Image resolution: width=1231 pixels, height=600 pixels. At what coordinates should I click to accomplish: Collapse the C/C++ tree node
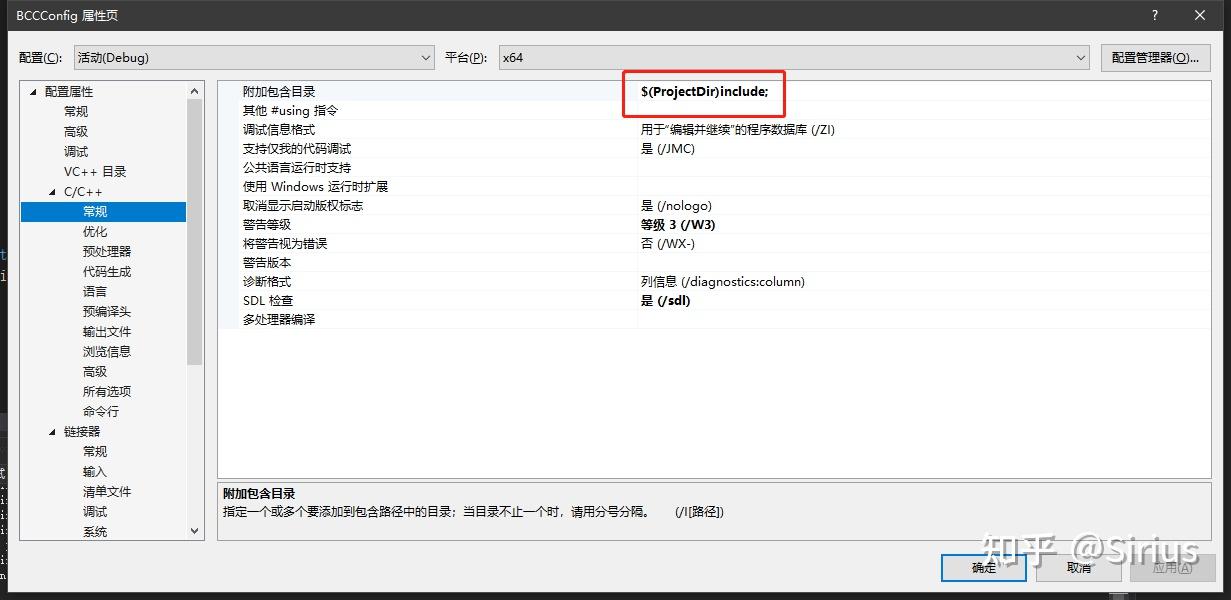pos(53,191)
